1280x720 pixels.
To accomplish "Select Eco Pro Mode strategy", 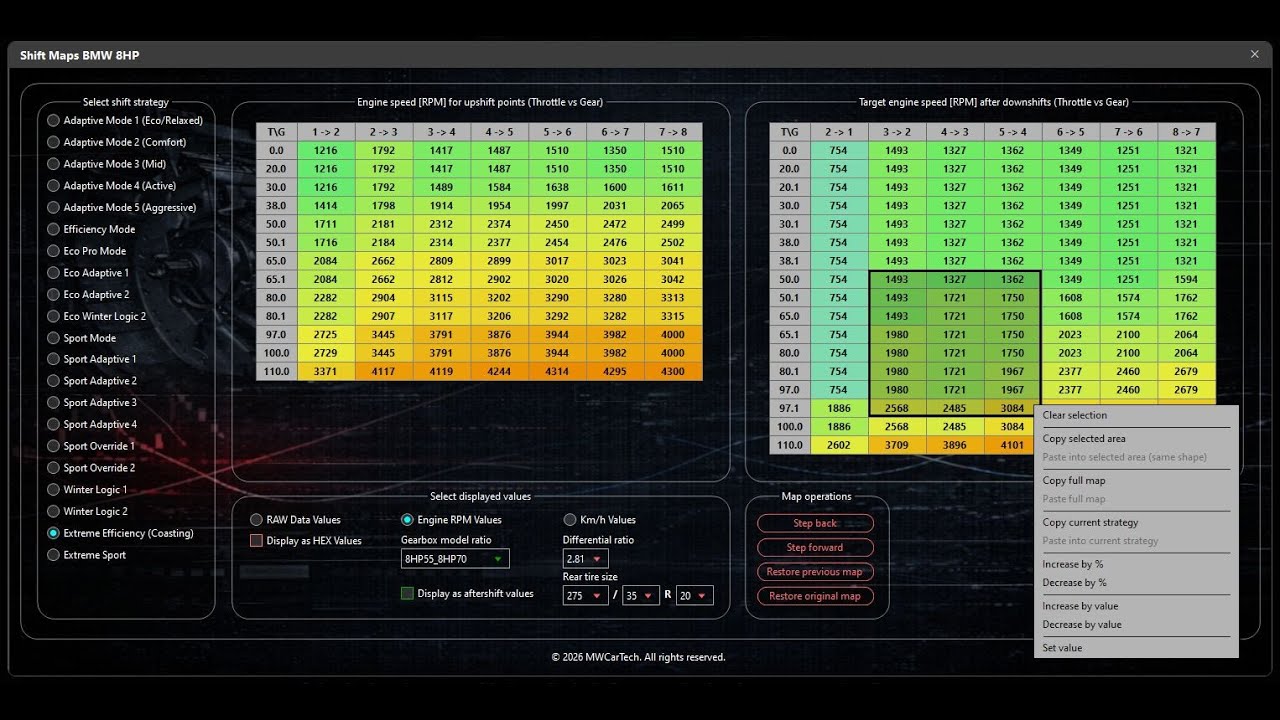I will (86, 251).
